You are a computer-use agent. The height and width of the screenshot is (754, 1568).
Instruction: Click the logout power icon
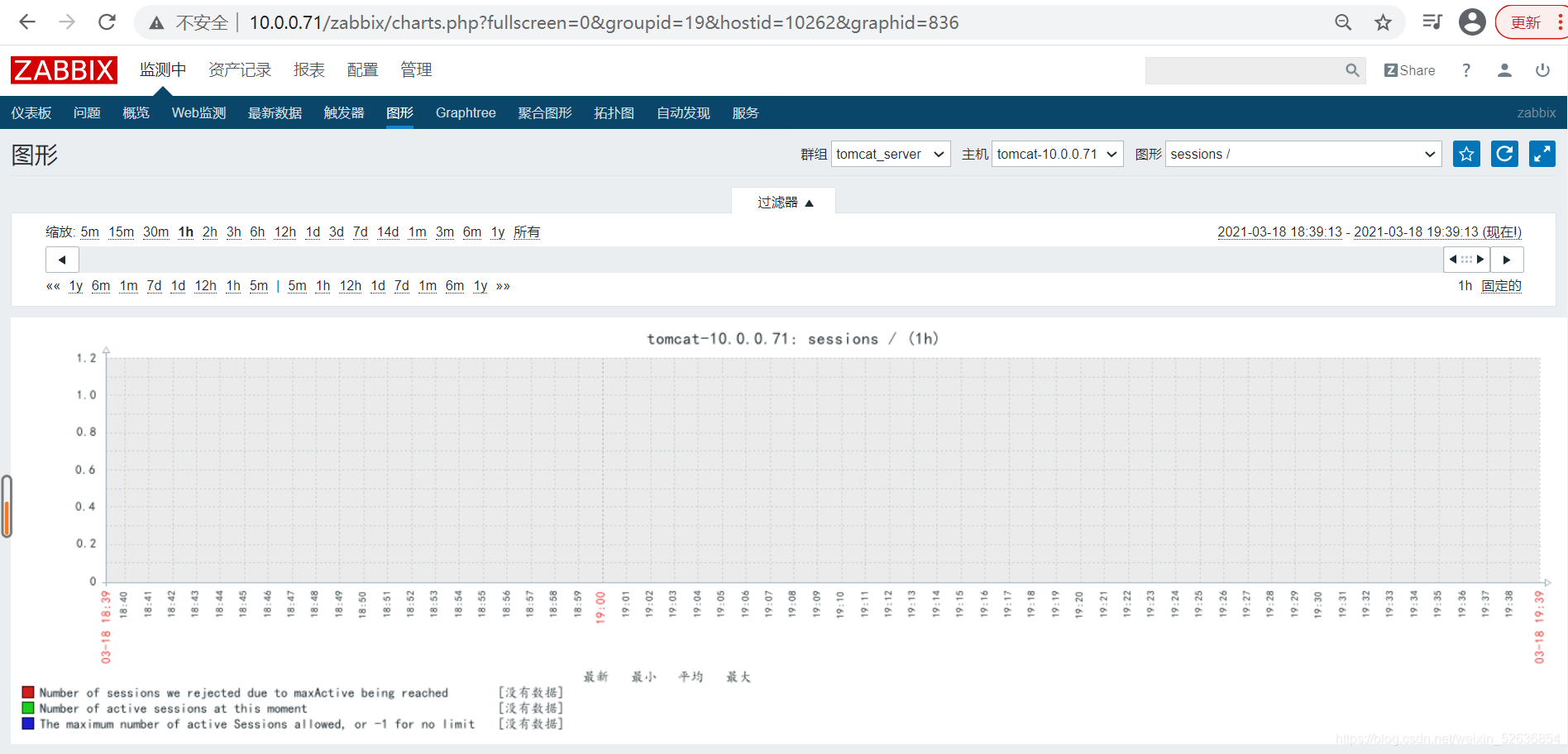[1542, 70]
